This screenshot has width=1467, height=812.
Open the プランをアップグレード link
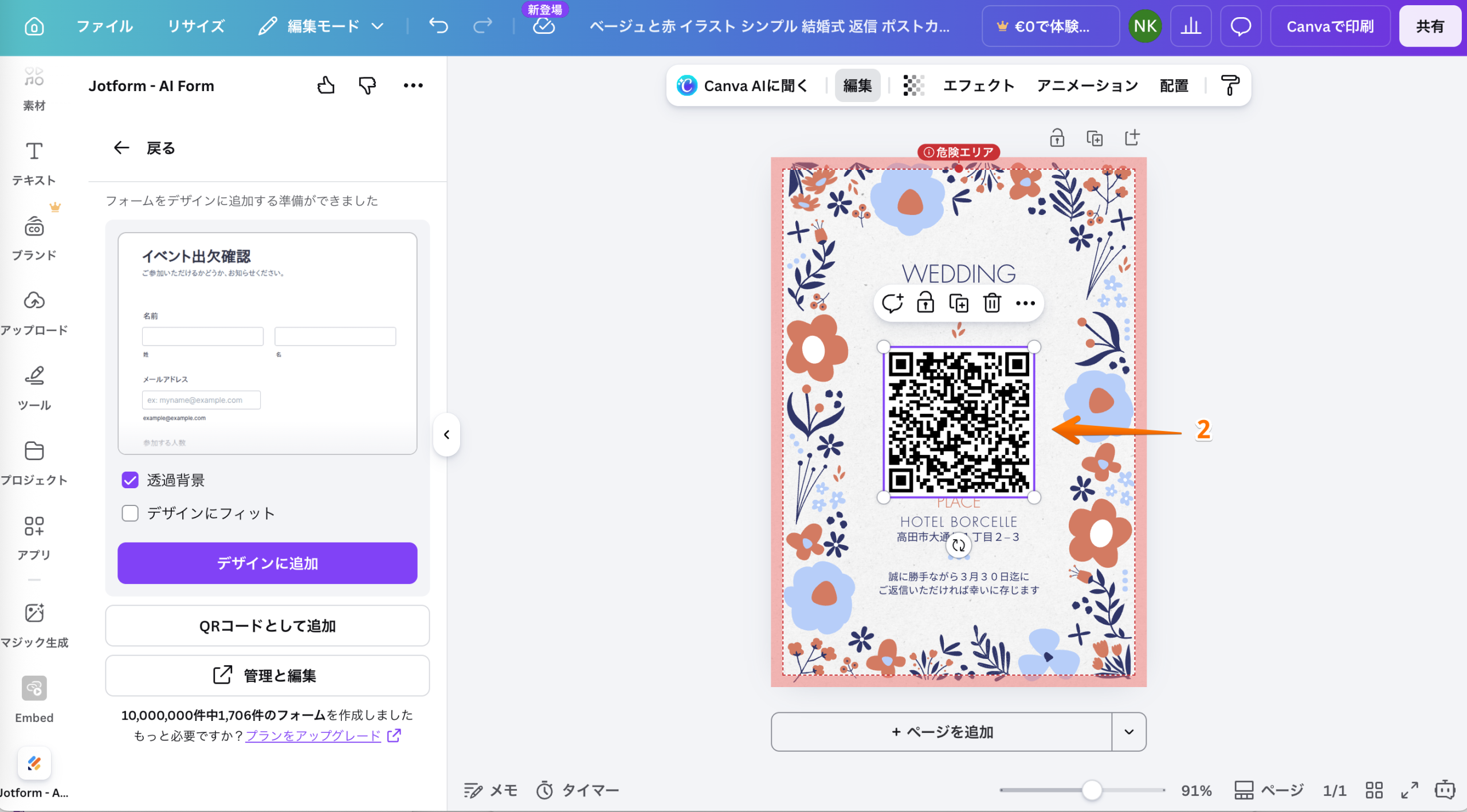click(313, 735)
